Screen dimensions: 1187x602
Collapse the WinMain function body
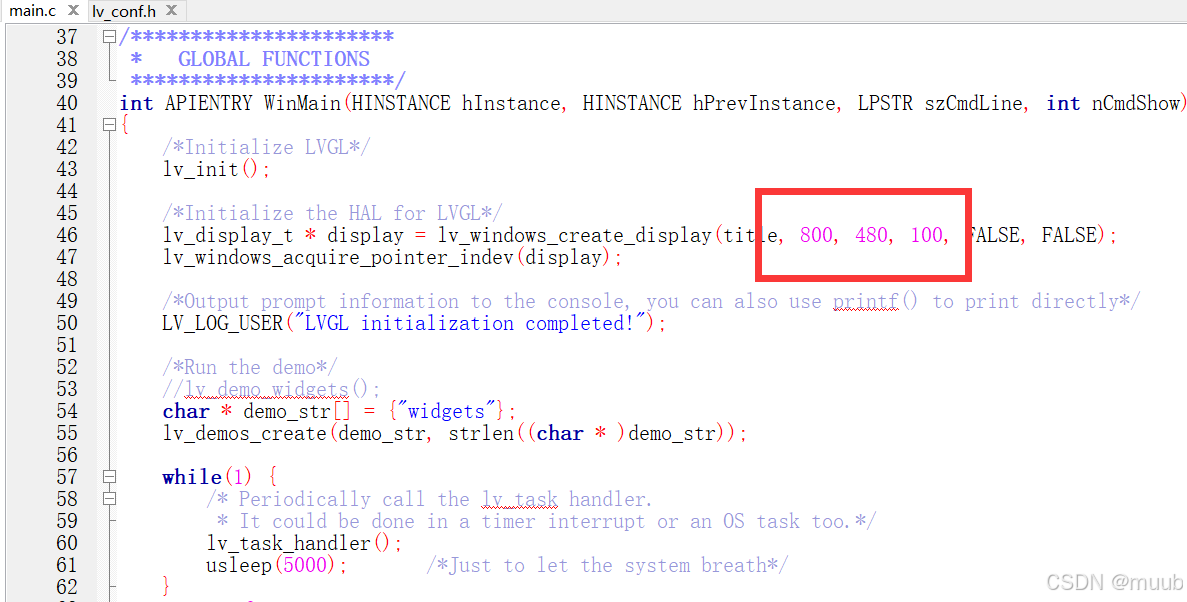(x=108, y=124)
